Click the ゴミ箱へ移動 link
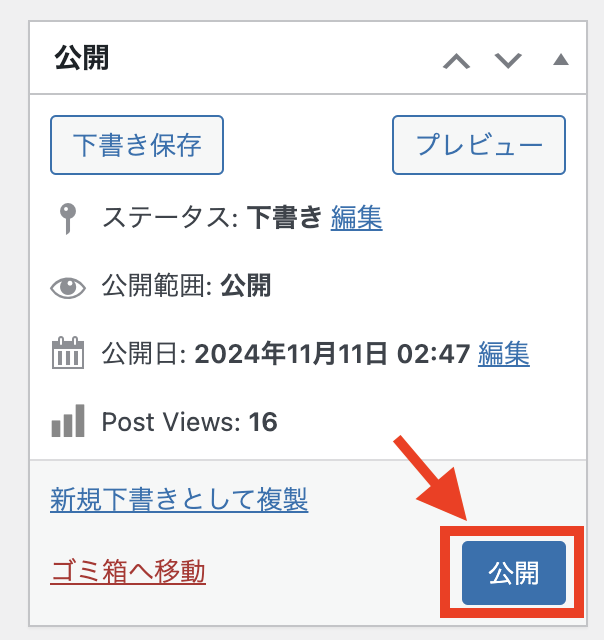604x640 pixels. pos(128,571)
